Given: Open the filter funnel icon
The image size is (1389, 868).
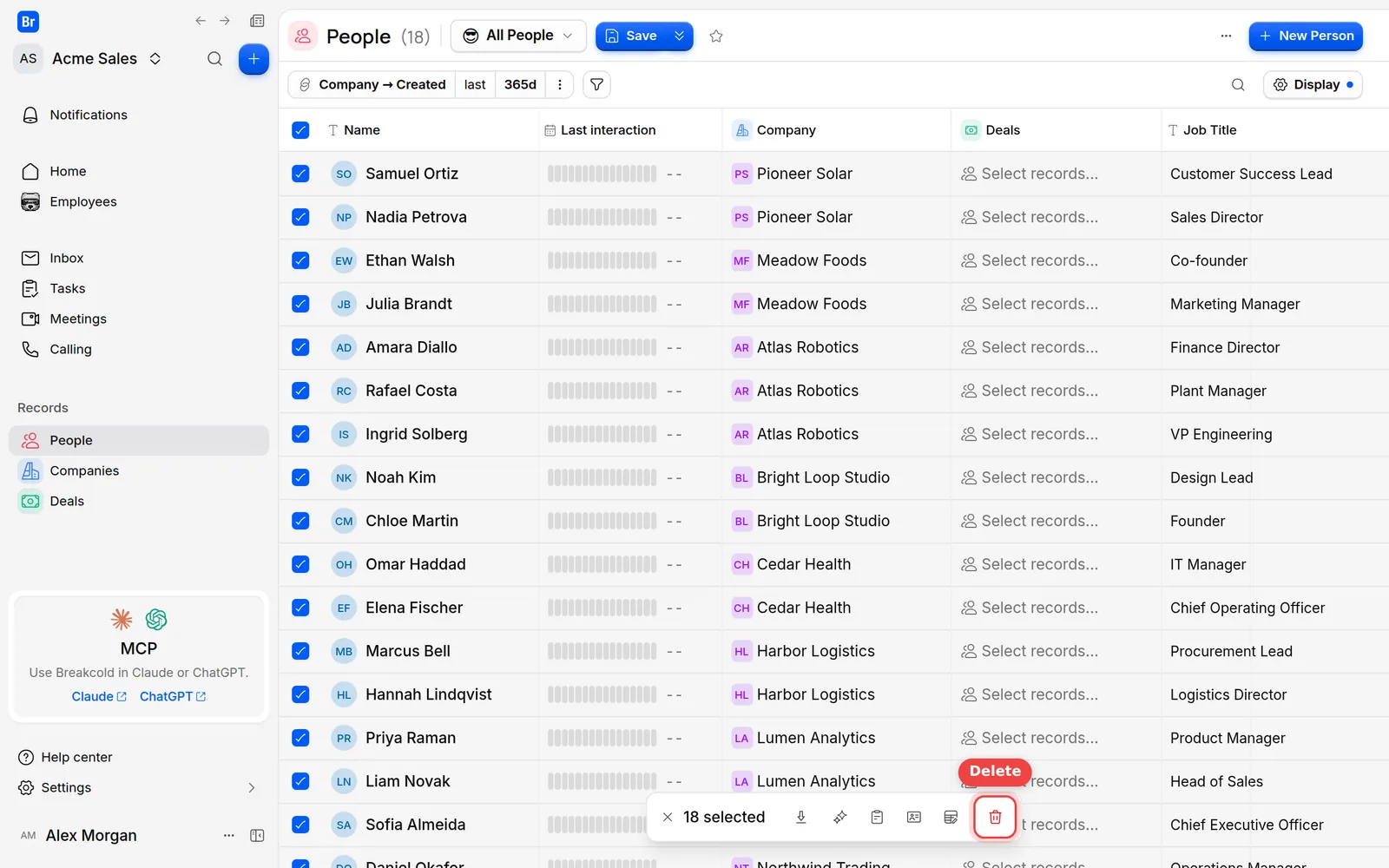Looking at the screenshot, I should (596, 84).
